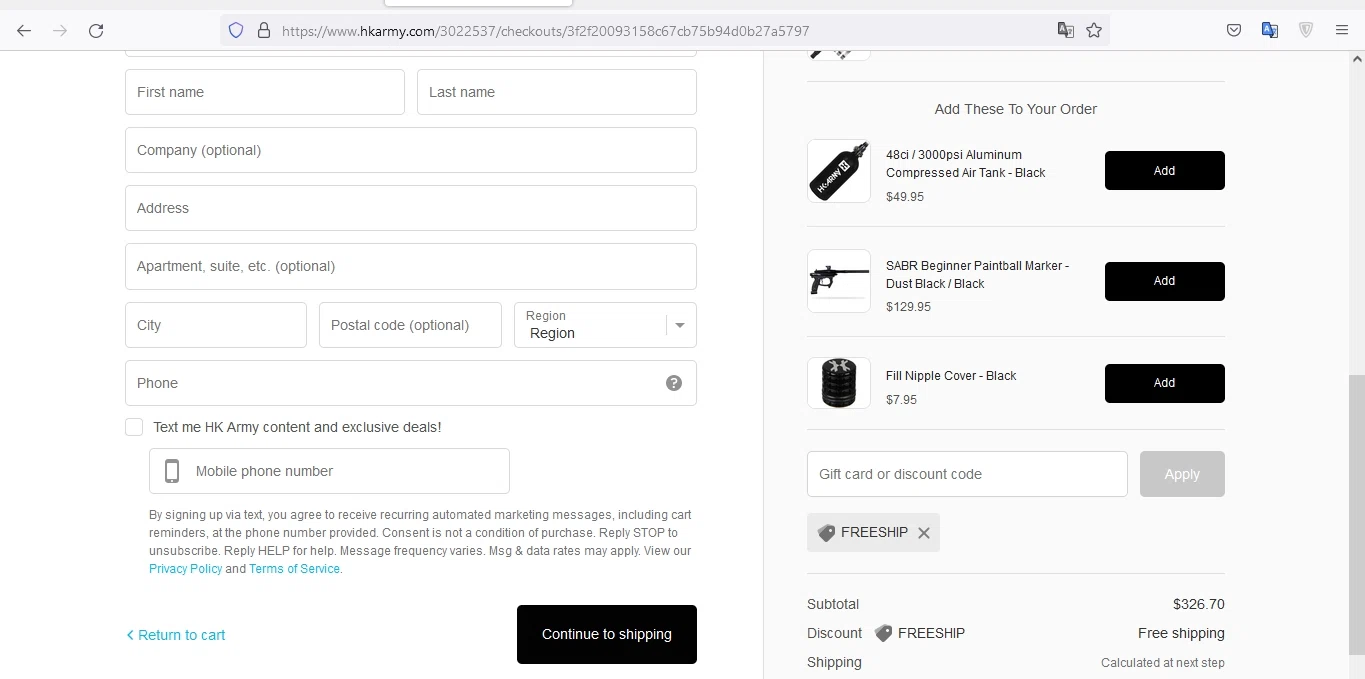
Task: Enable text me HK Army deals checkbox
Action: point(134,427)
